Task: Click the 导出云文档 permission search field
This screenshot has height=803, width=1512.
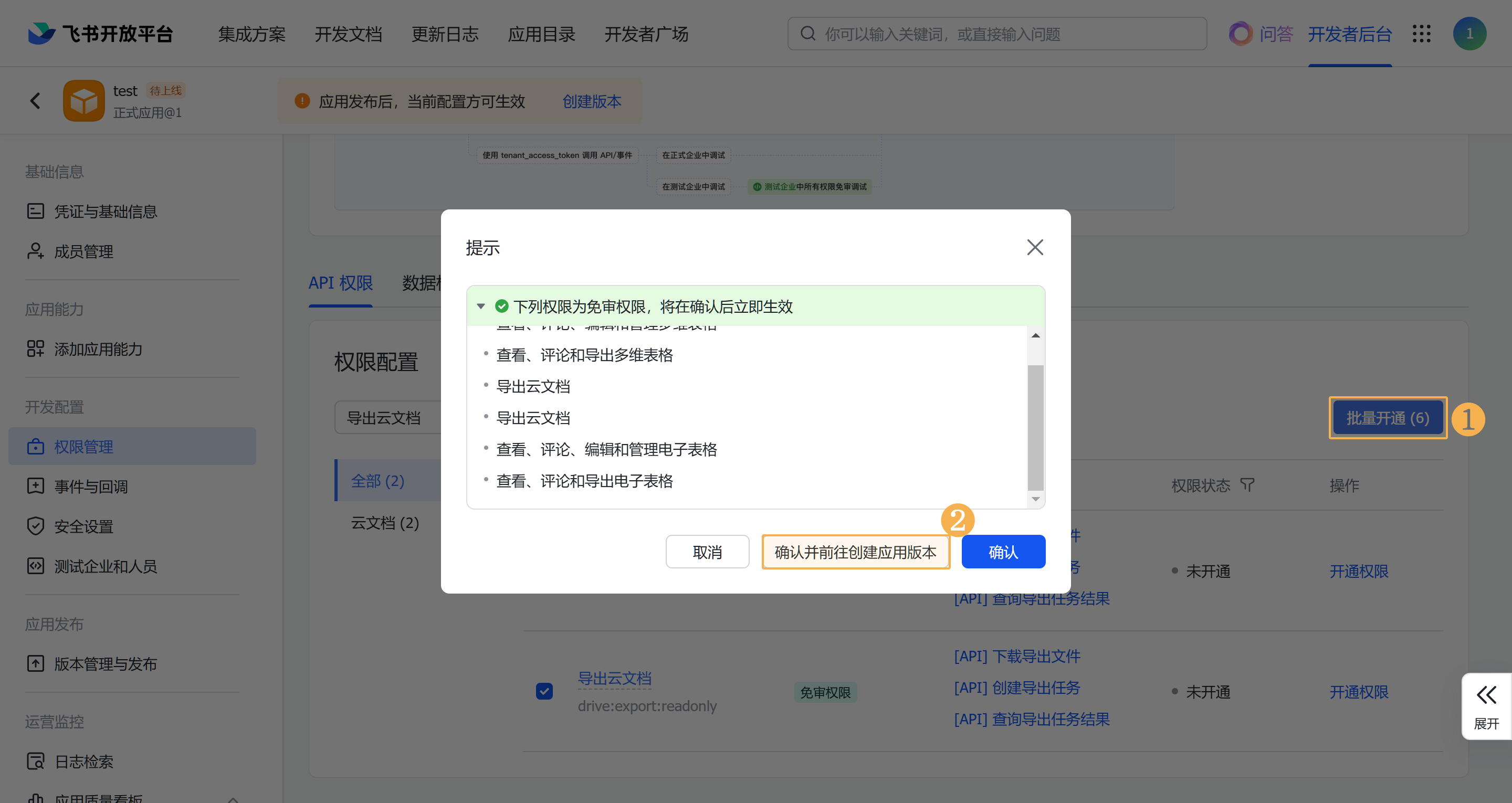Action: 388,417
